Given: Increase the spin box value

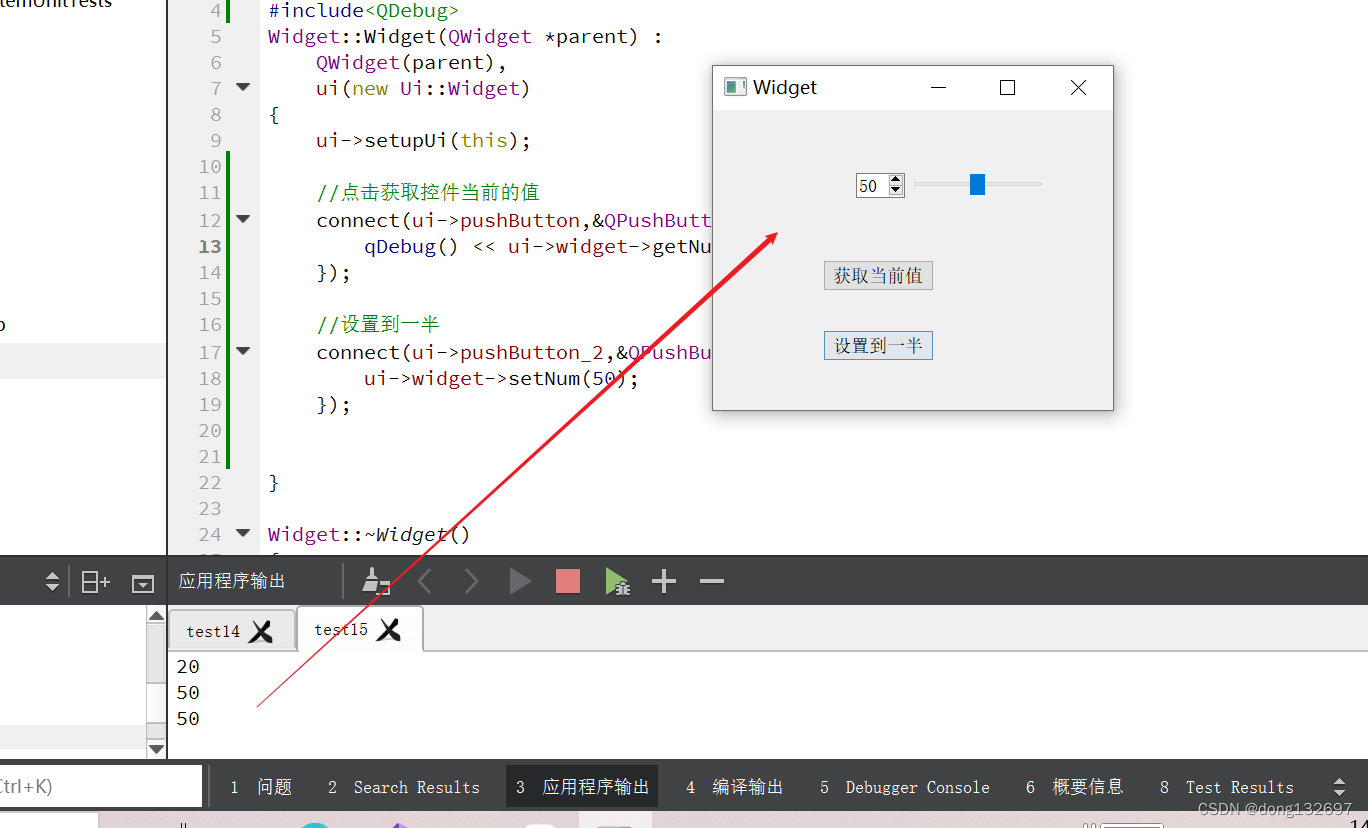Looking at the screenshot, I should (x=895, y=180).
